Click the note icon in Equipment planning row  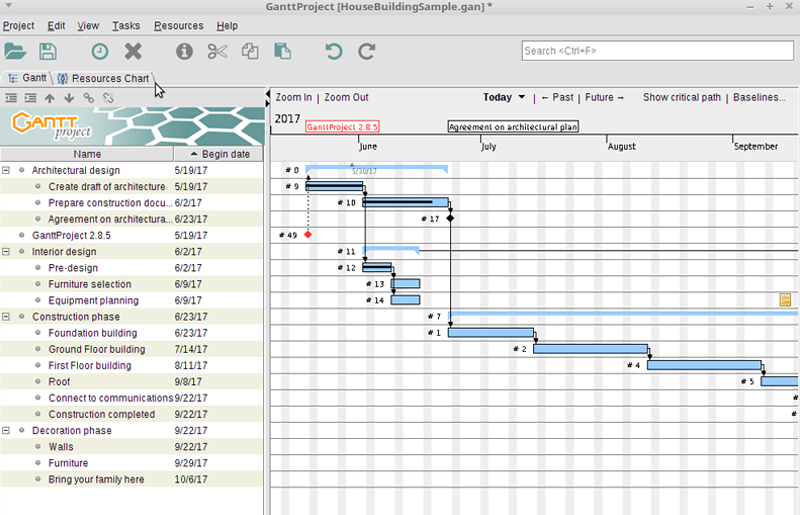785,300
